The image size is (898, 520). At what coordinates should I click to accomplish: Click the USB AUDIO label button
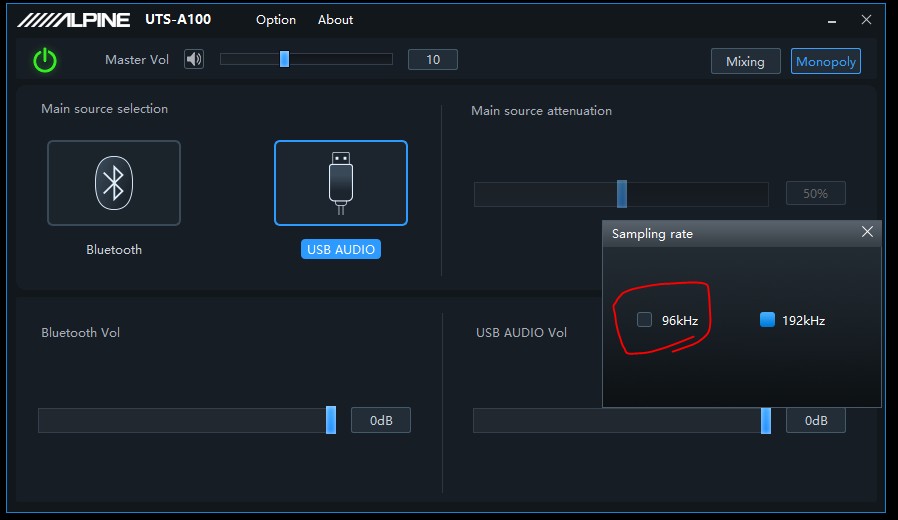(x=341, y=250)
